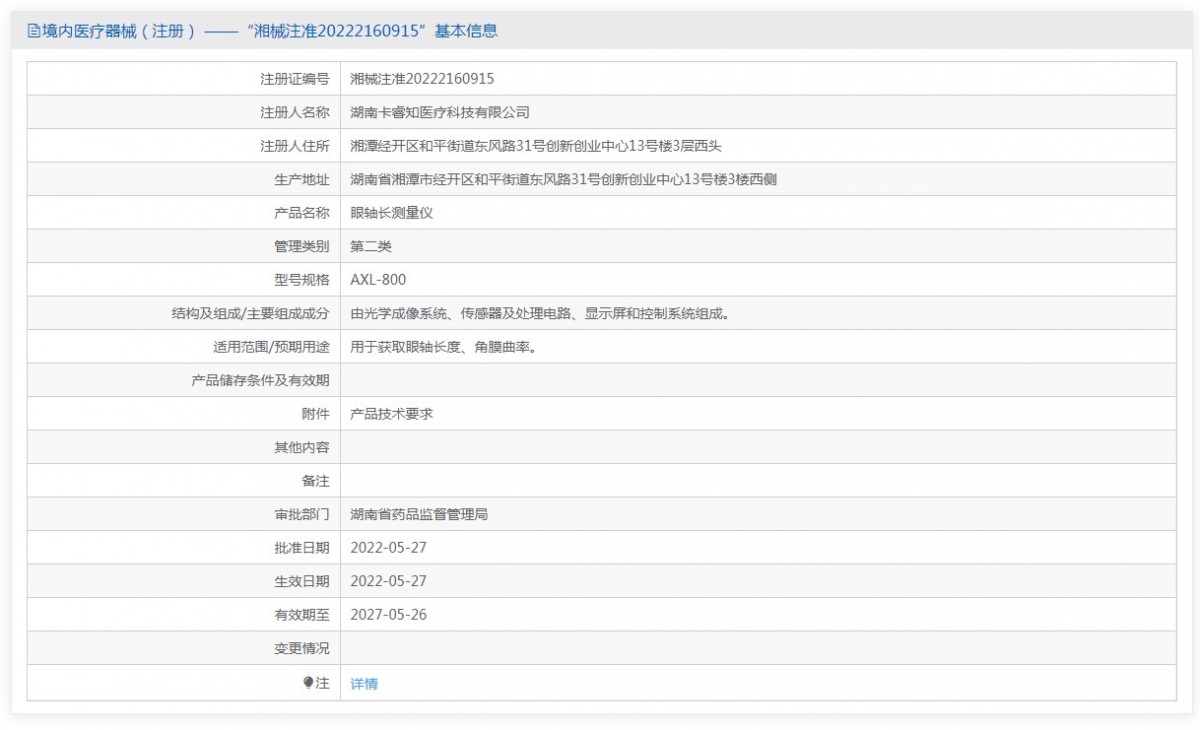Select approving body 湖南省药品监督管理局
Viewport: 1200px width, 730px height.
click(419, 515)
